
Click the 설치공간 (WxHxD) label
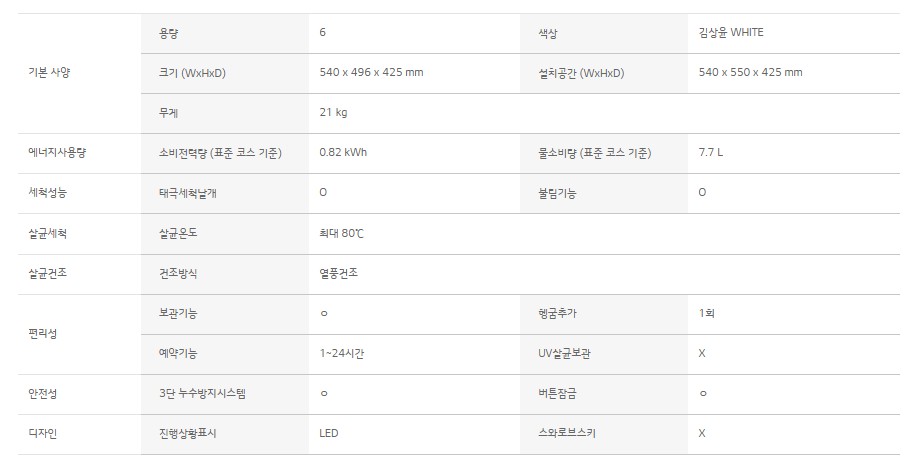(581, 73)
